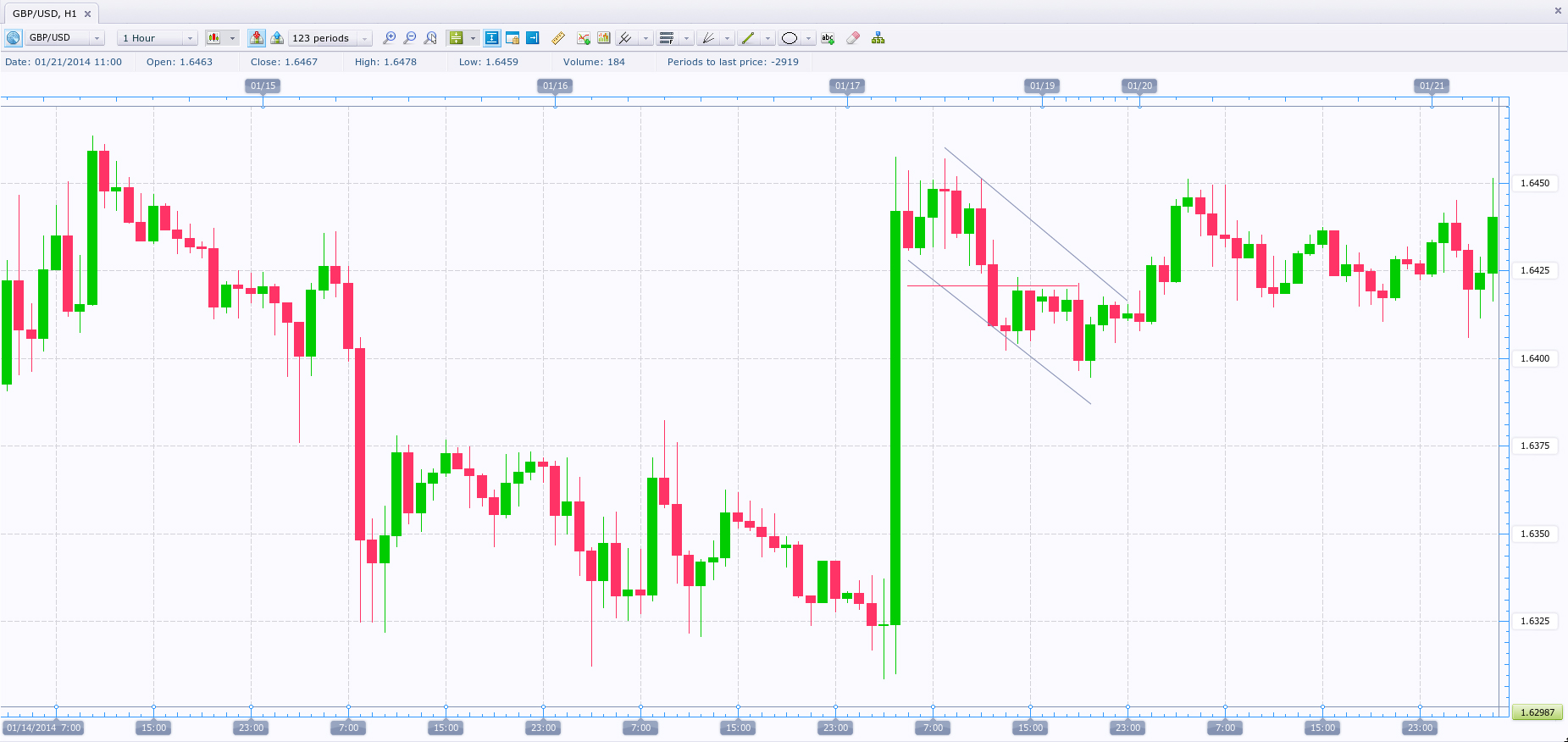The height and width of the screenshot is (742, 1568).
Task: Expand the line tool dropdown arrow
Action: pyautogui.click(x=767, y=38)
